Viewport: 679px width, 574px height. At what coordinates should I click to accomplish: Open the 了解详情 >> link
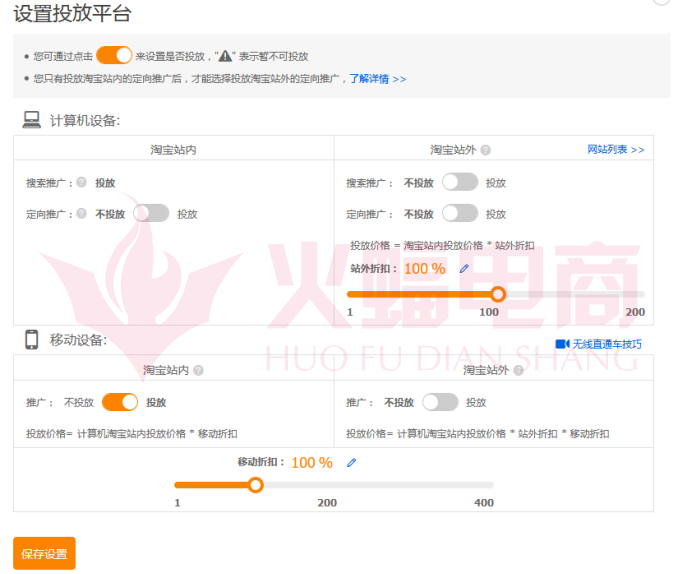tap(378, 79)
